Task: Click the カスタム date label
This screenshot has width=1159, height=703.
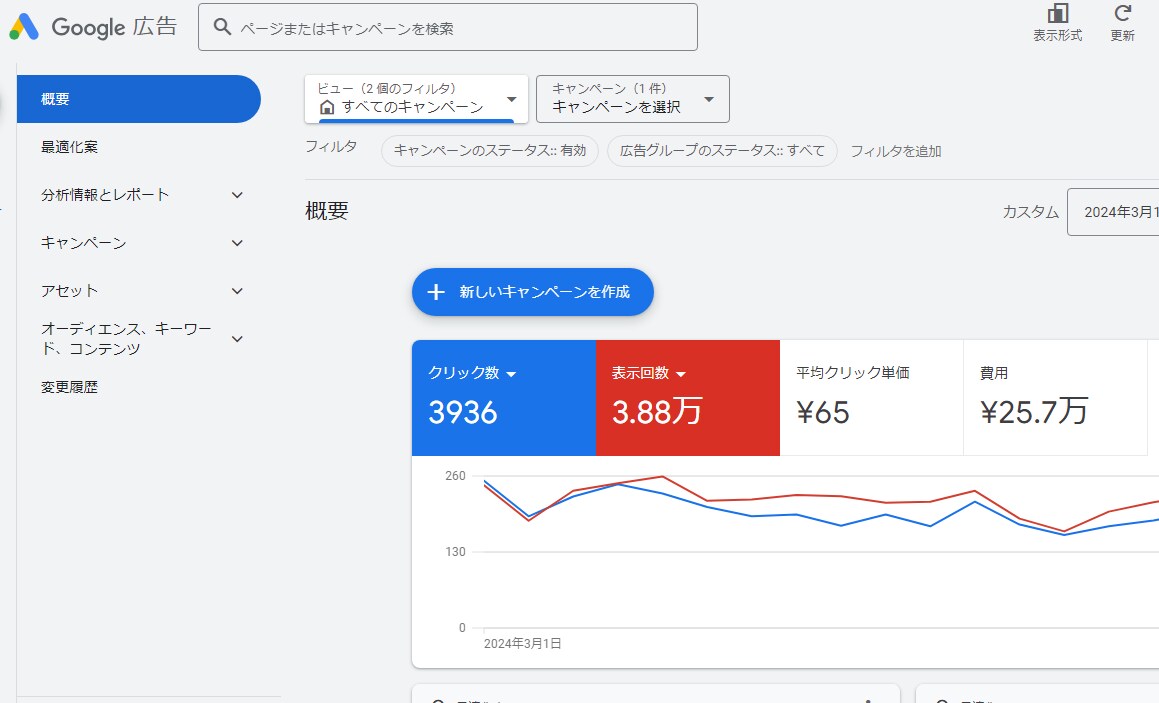Action: (1030, 212)
